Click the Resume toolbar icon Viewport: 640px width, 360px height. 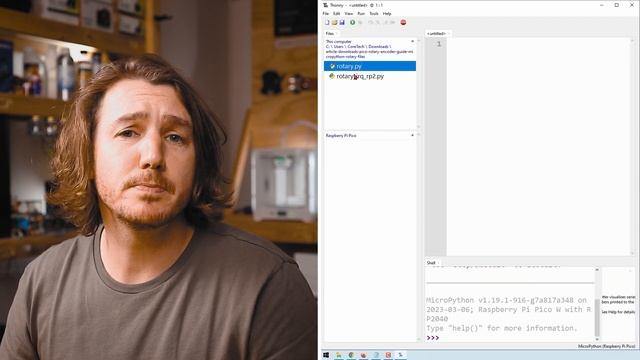[x=393, y=22]
